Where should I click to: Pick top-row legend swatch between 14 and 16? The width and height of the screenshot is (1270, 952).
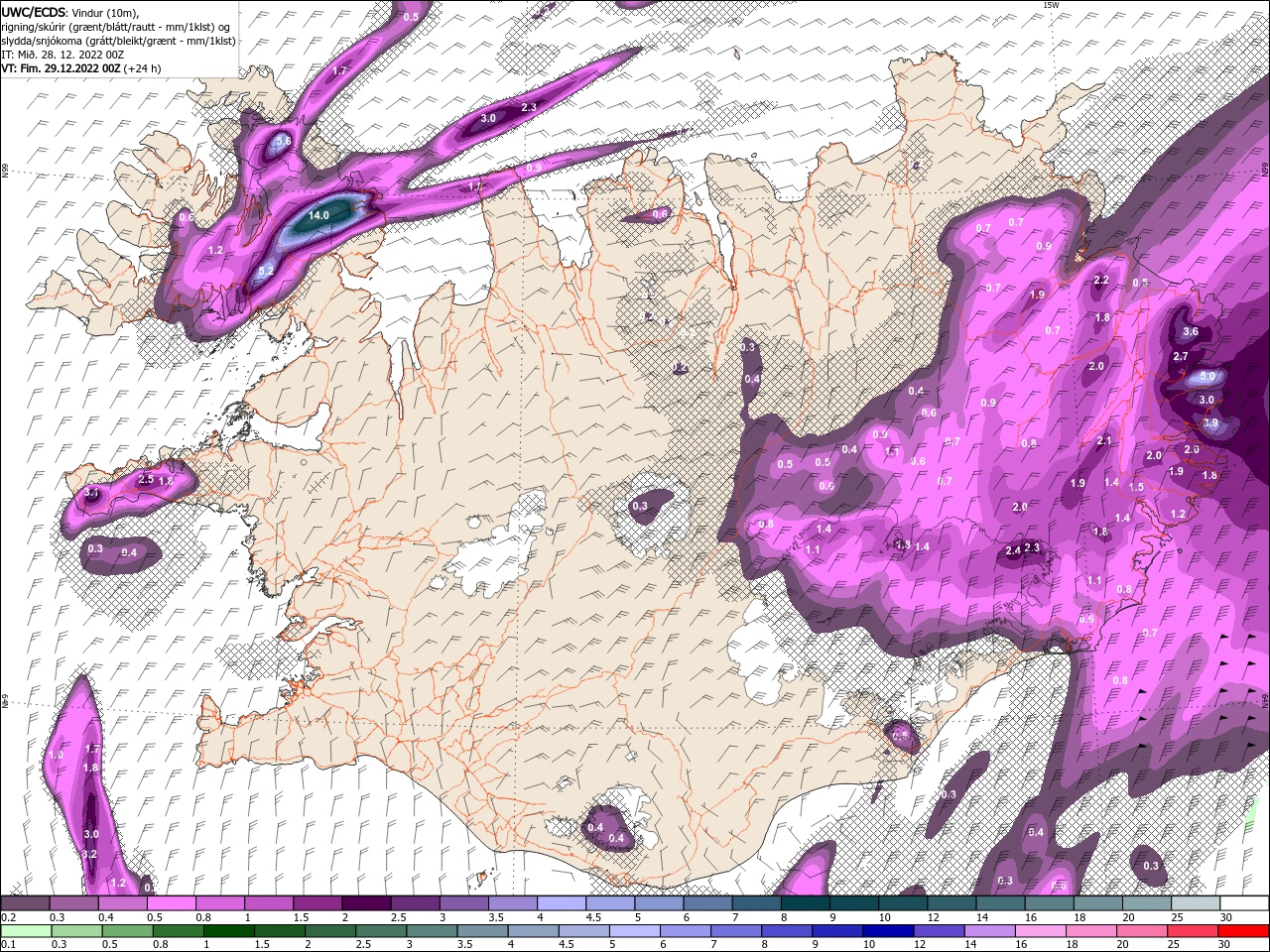coord(1001,903)
